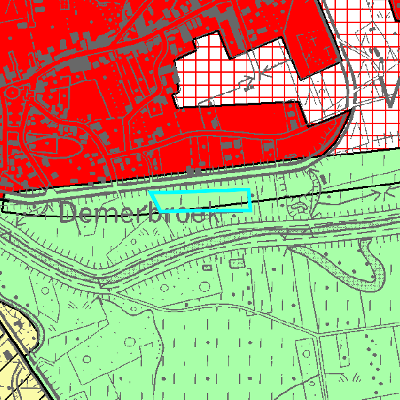The width and height of the screenshot is (400, 400).
Task: Click the "Demerbroek" place name label
Action: [140, 213]
